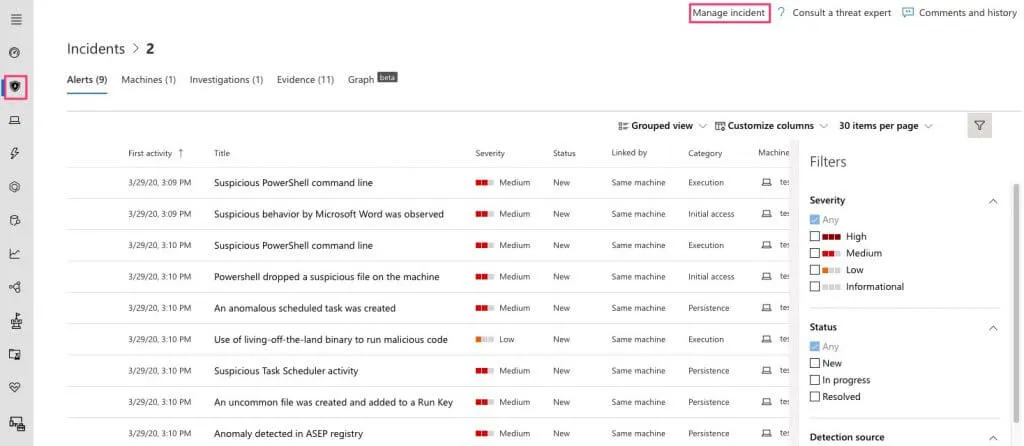Open the reports chart icon in sidebar
Screen dimensions: 1024x446
click(x=15, y=253)
